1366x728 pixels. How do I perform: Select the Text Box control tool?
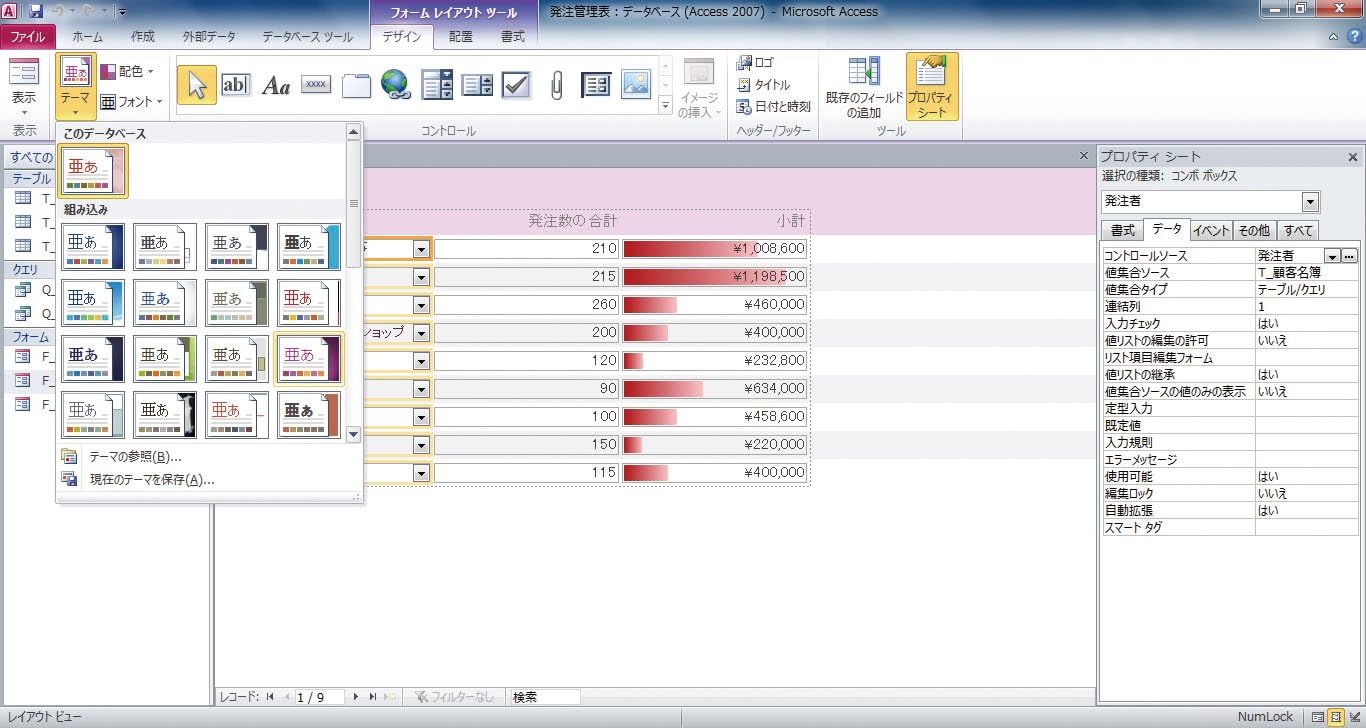[x=236, y=85]
